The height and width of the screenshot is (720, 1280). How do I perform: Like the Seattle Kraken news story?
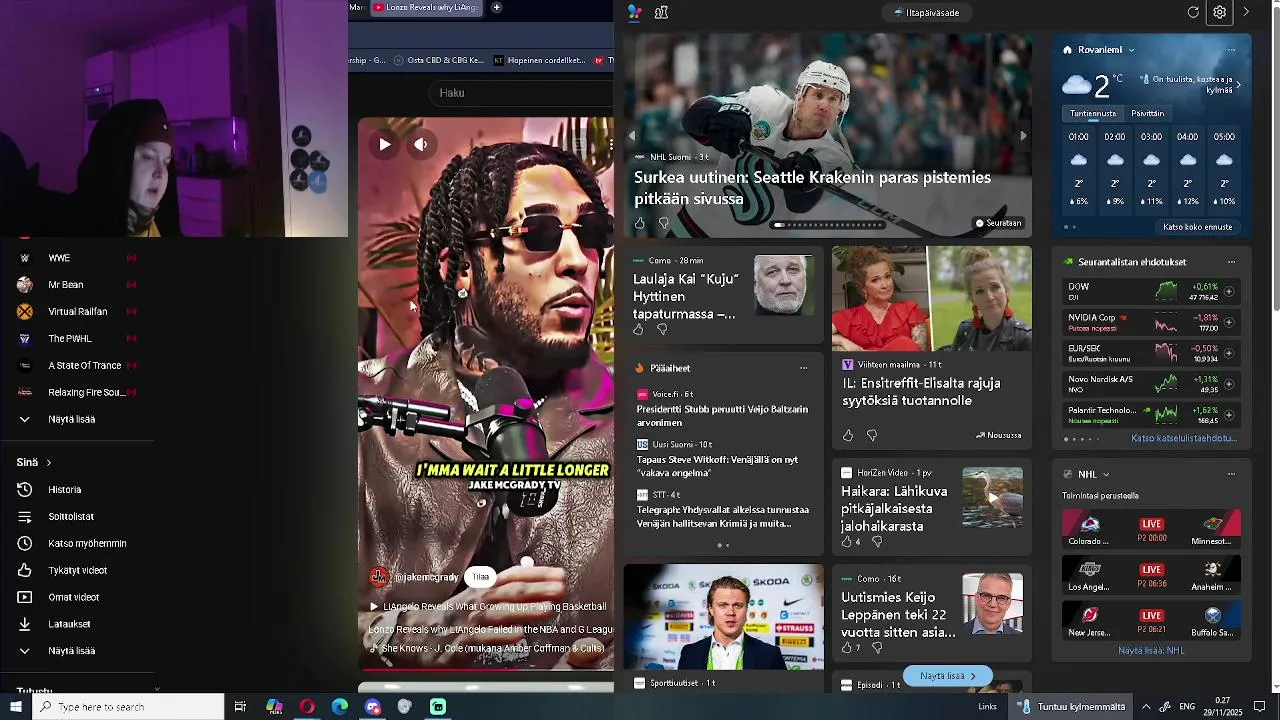640,223
